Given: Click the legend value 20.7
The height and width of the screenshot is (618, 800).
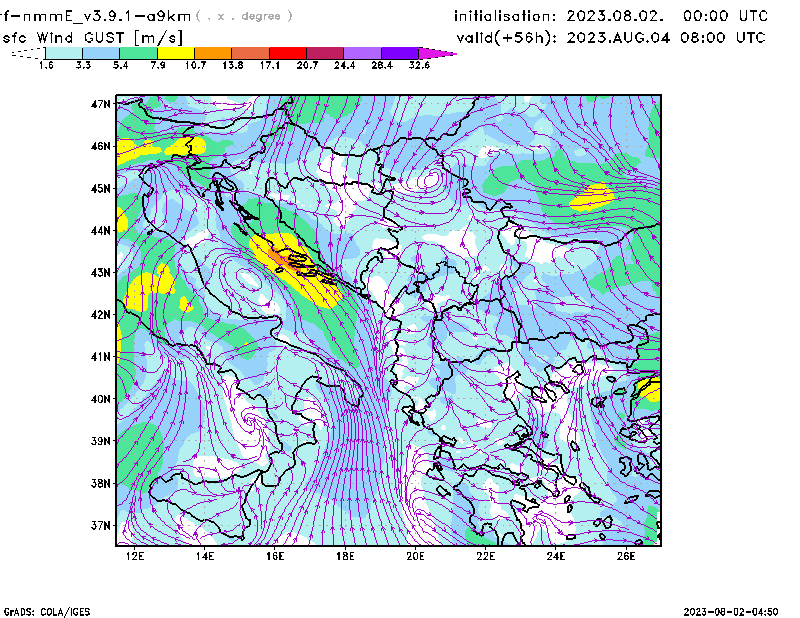Looking at the screenshot, I should pos(307,65).
